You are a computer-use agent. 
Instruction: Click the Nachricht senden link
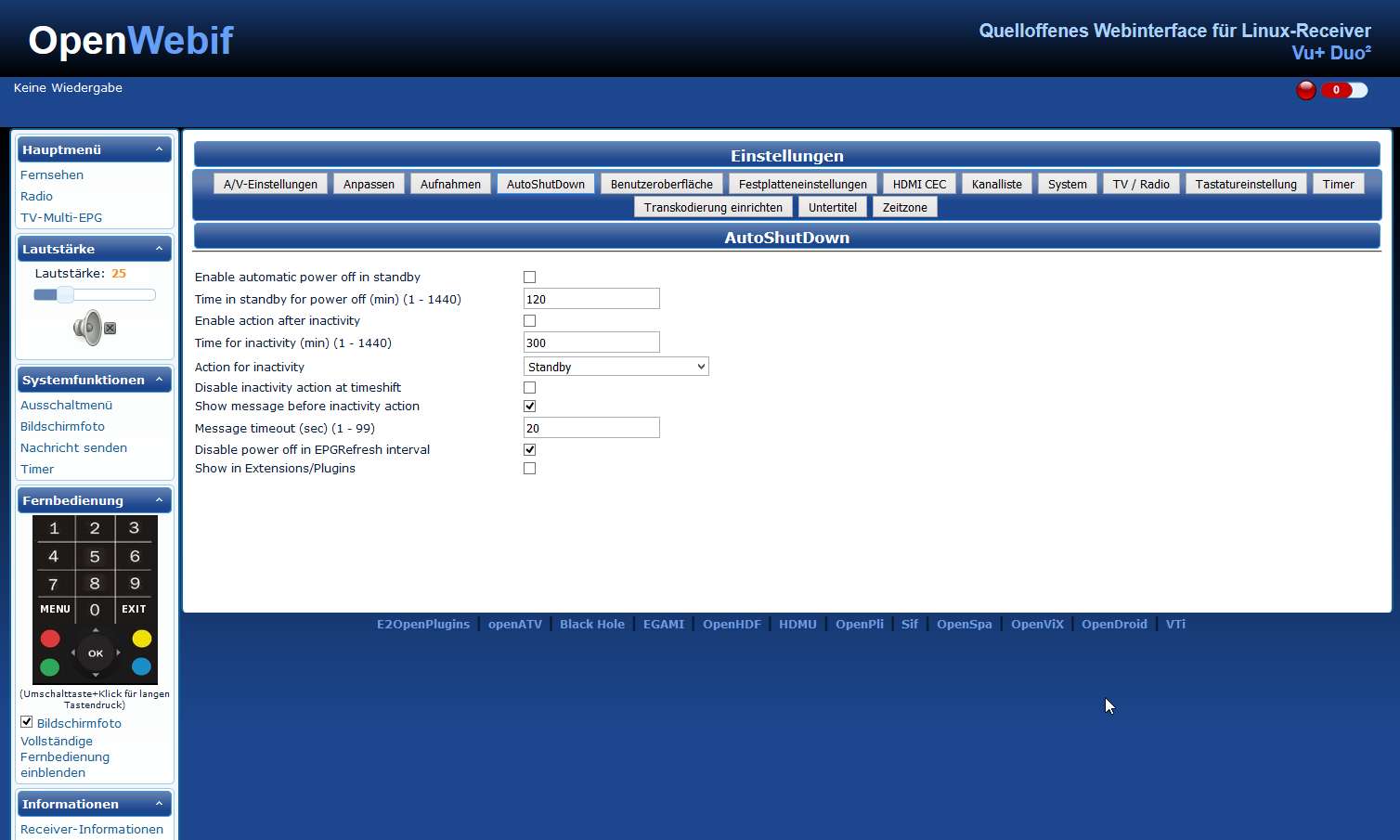(73, 447)
